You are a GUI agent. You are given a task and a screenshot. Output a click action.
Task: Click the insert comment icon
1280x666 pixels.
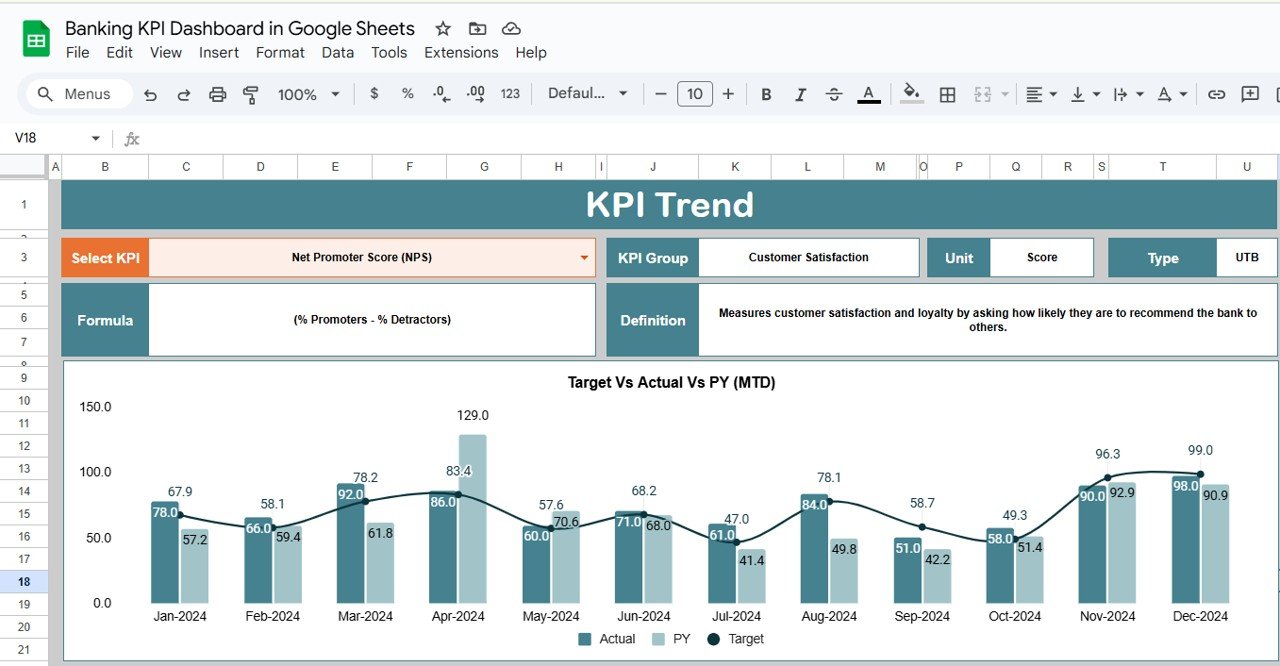(x=1250, y=94)
